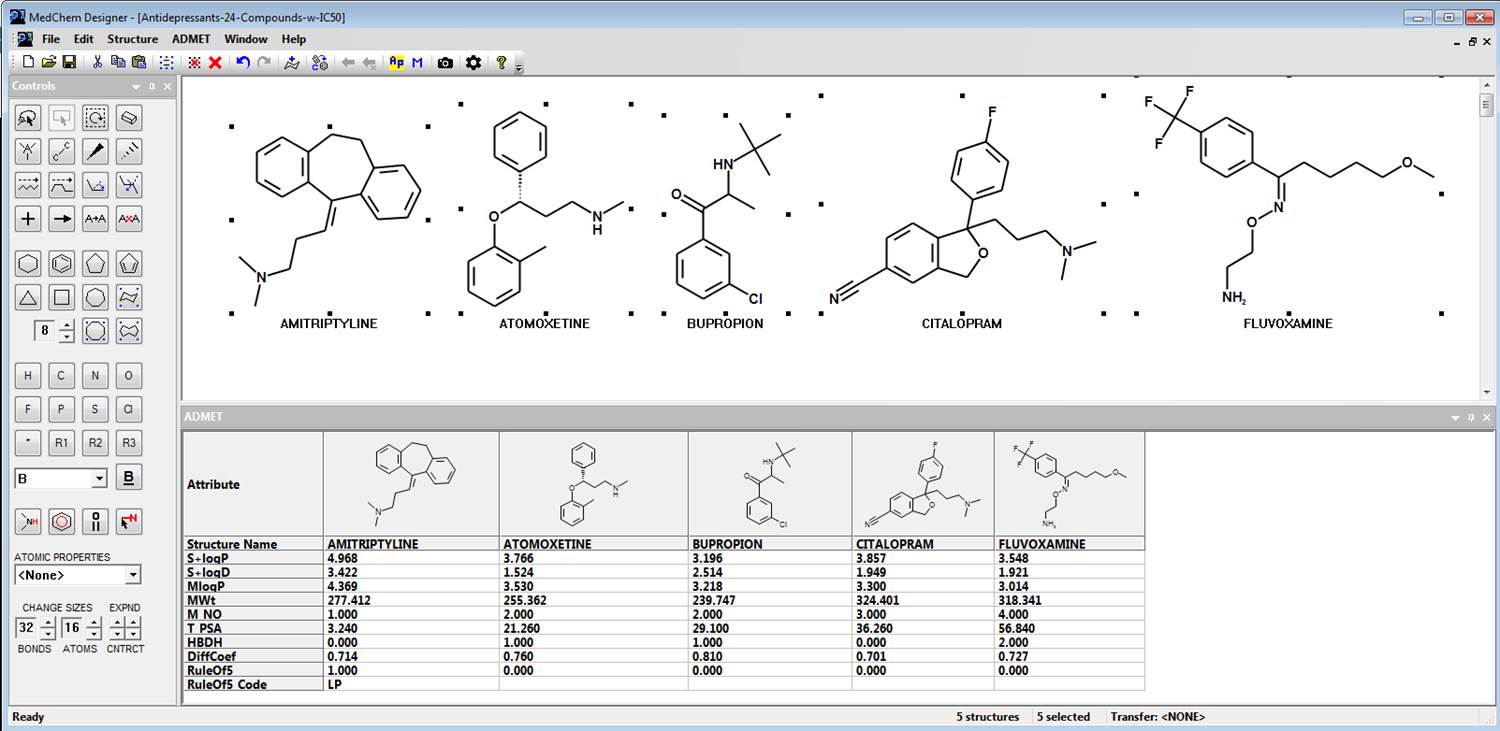Open the Controls panel dropdown arrow
Viewport: 1500px width, 731px height.
pyautogui.click(x=136, y=87)
